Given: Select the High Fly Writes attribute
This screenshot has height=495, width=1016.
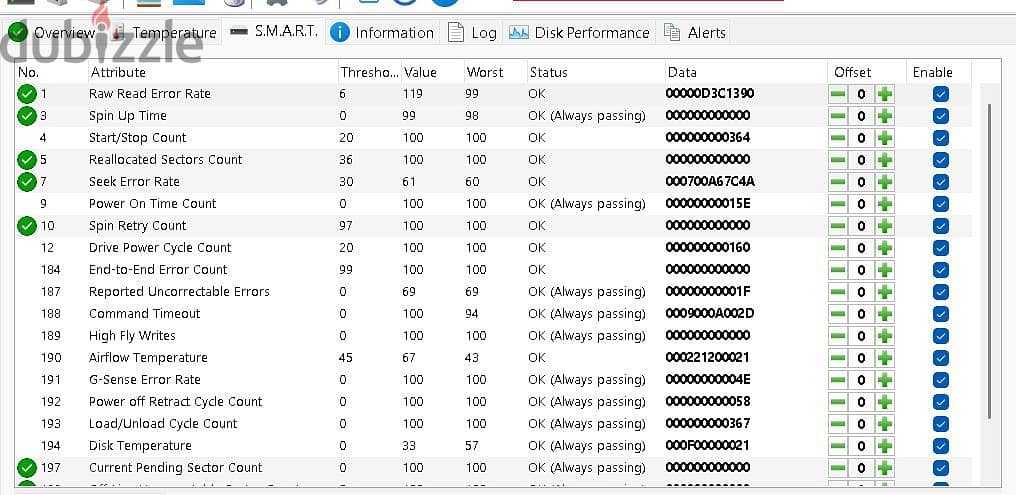Looking at the screenshot, I should pyautogui.click(x=132, y=336).
